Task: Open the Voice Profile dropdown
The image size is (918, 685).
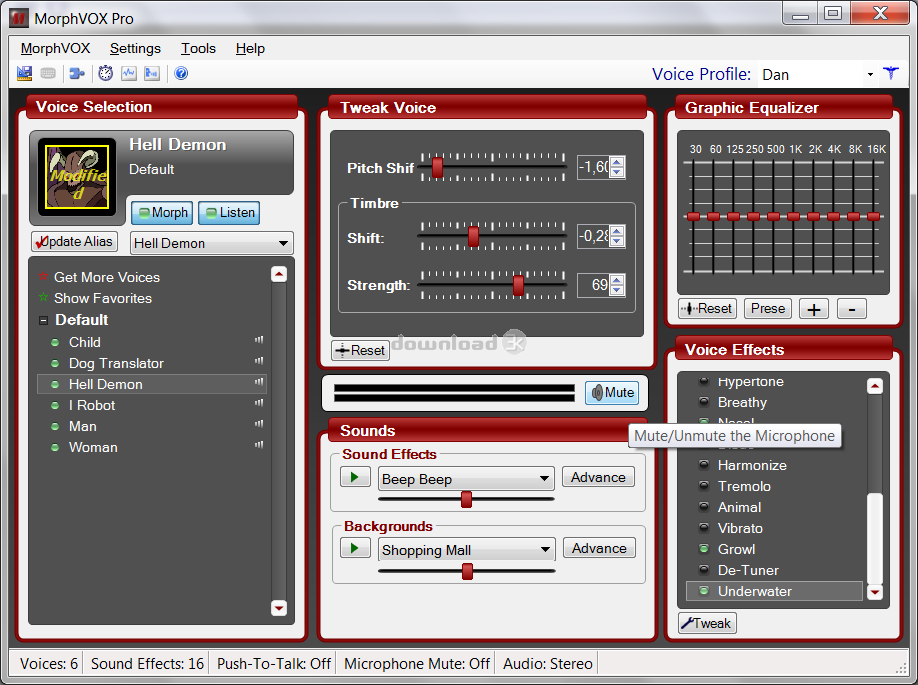Action: click(870, 74)
